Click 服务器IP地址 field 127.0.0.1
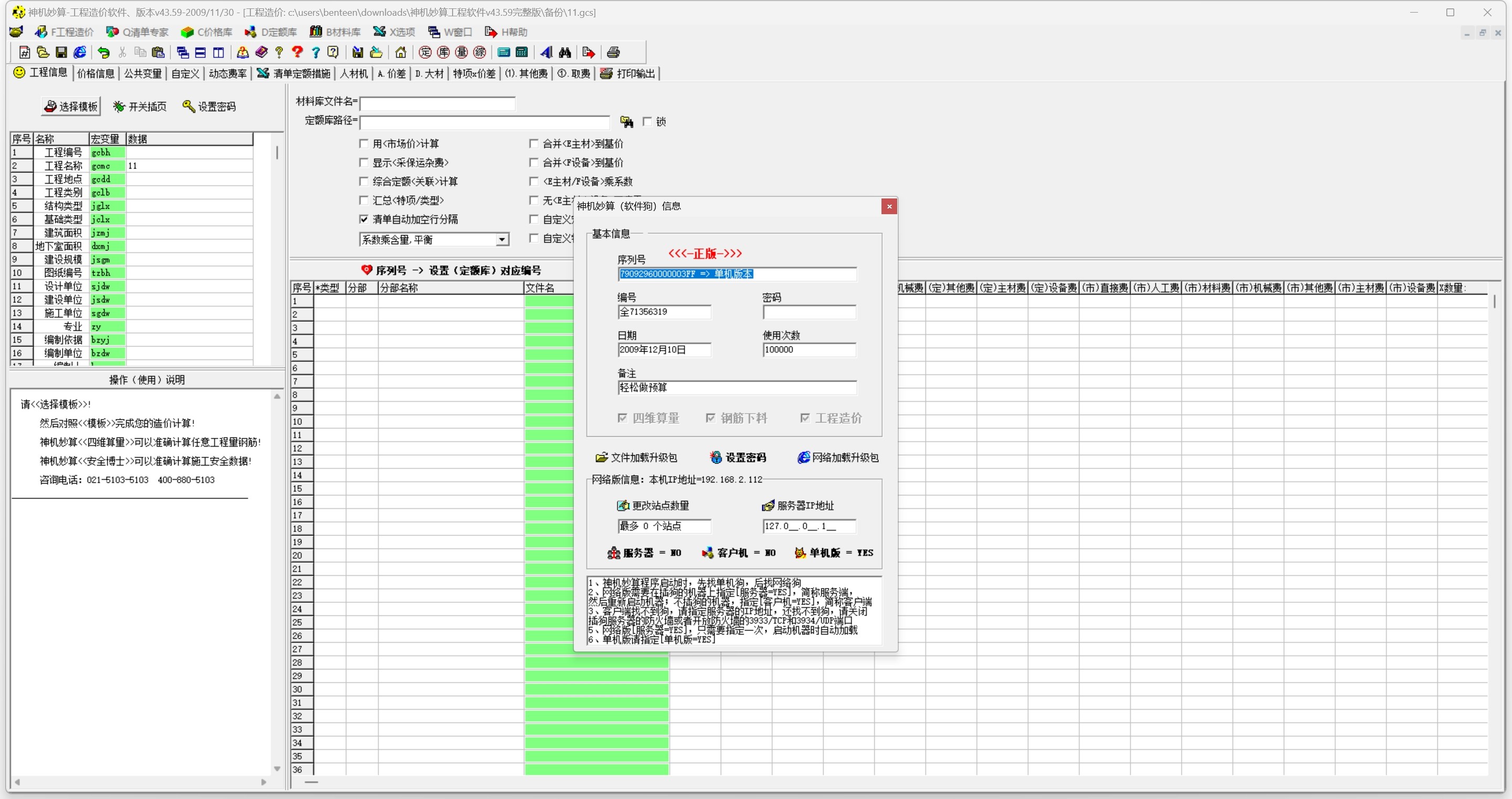The image size is (1512, 799). click(x=810, y=526)
